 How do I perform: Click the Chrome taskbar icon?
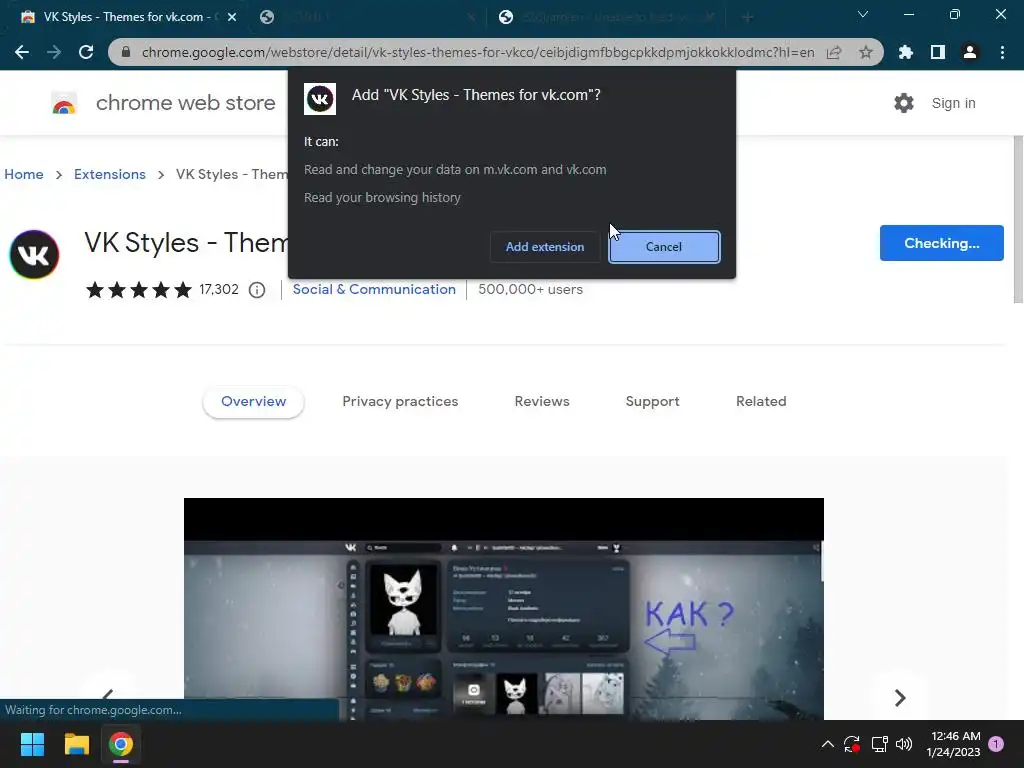[121, 744]
